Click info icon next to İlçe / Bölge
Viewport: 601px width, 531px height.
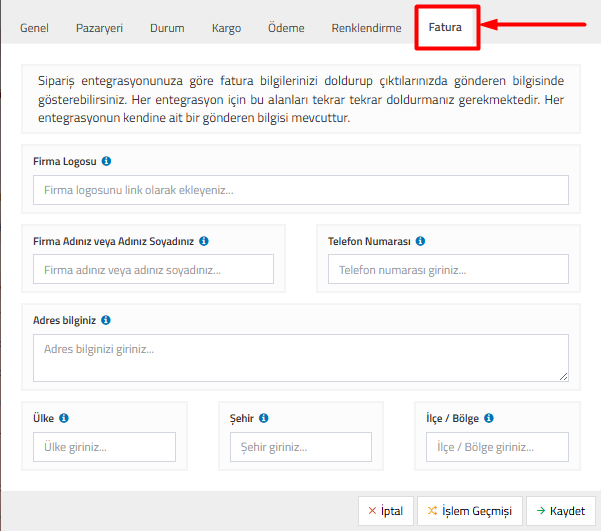pos(490,419)
